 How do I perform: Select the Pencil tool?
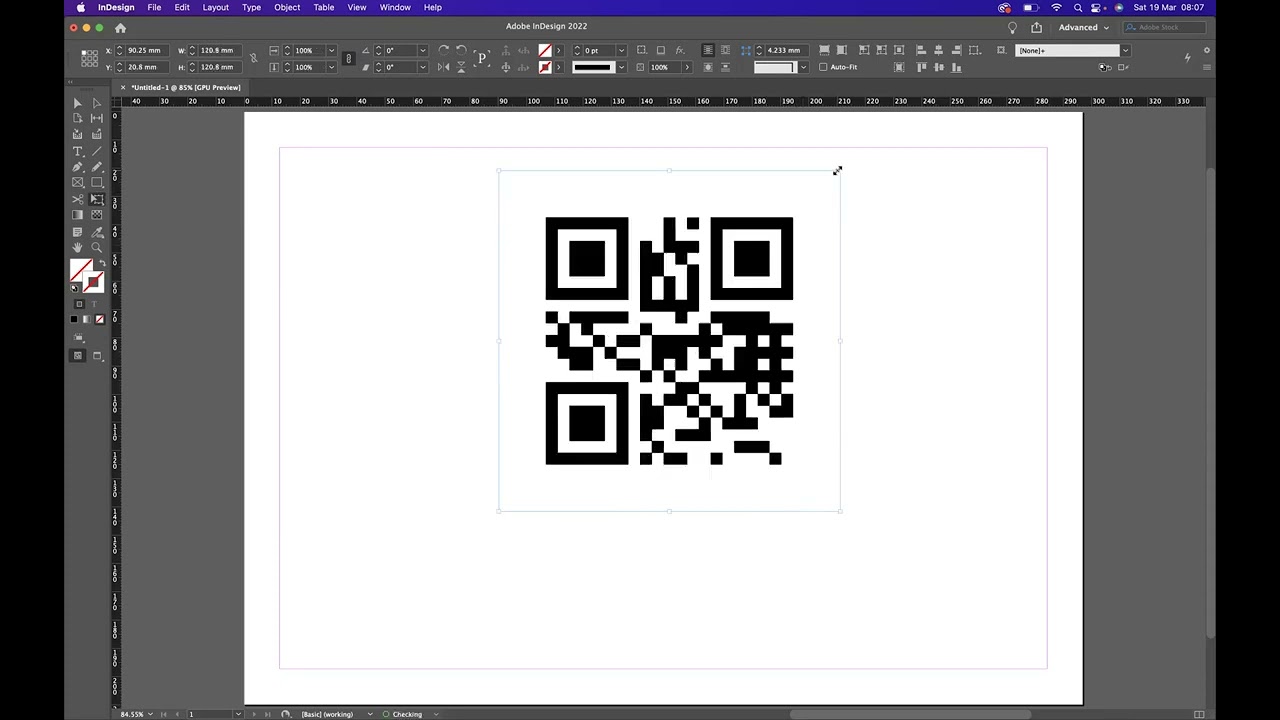click(x=97, y=167)
